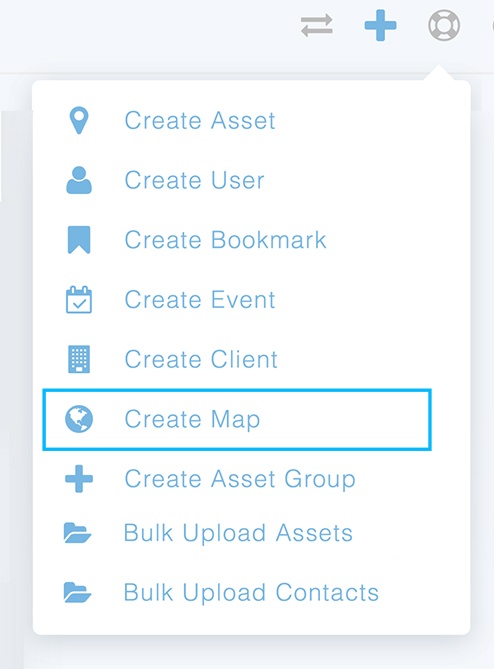494x669 pixels.
Task: Select Create Asset from the menu
Action: [200, 120]
